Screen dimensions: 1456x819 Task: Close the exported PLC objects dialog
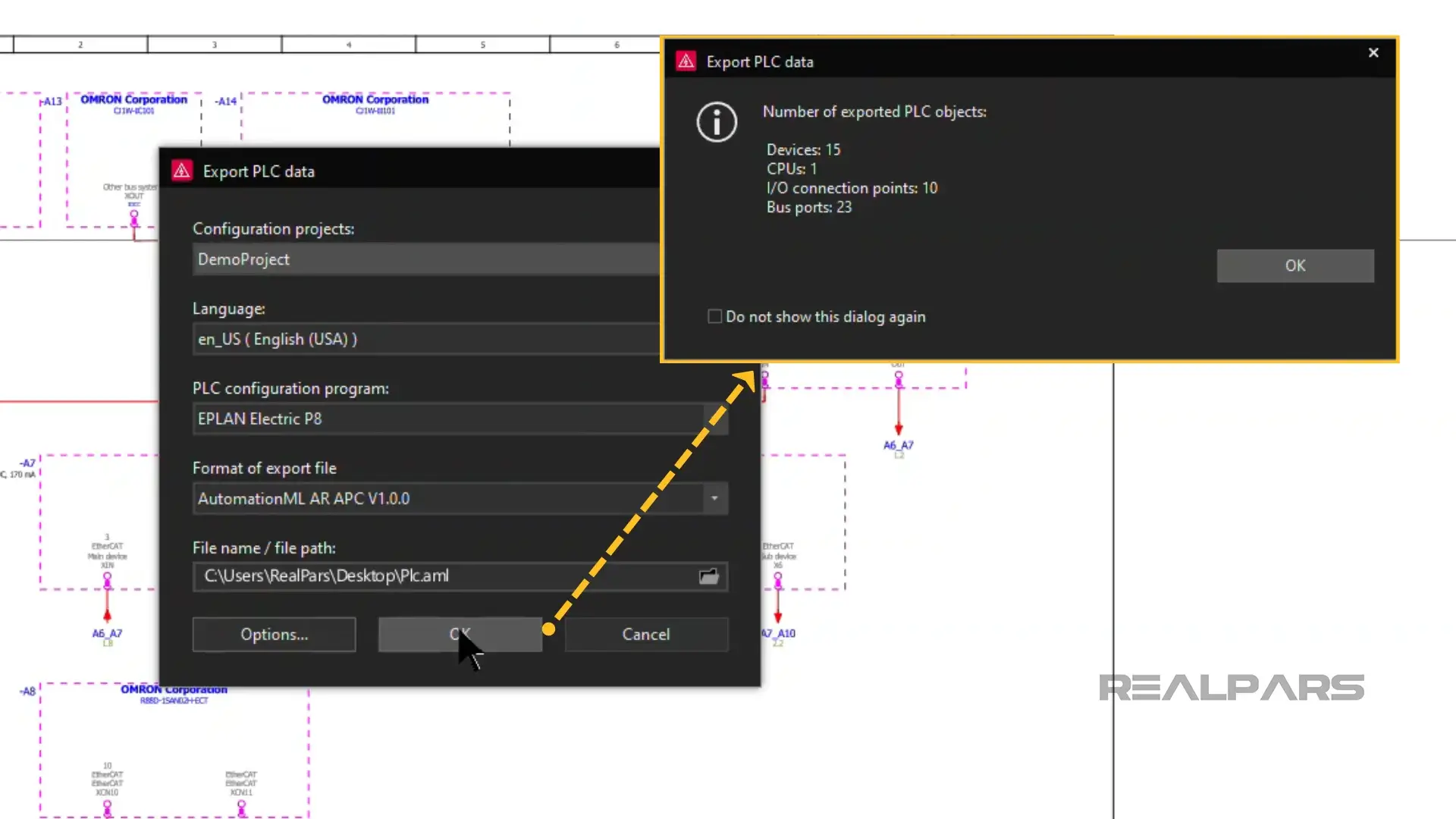tap(1373, 53)
